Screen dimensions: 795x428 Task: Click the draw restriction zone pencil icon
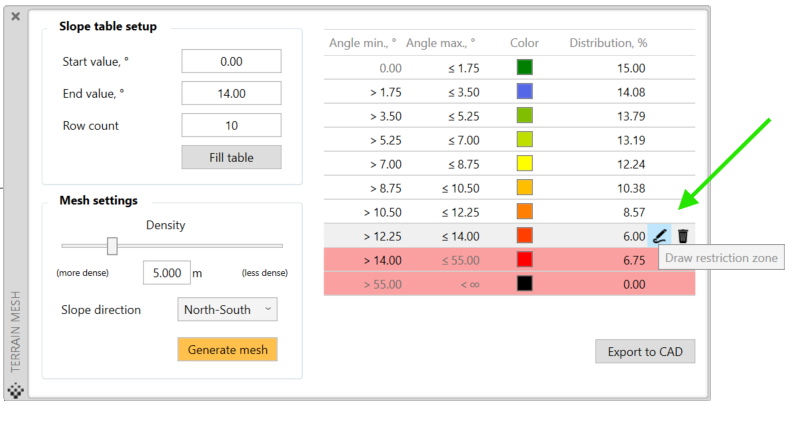click(659, 236)
